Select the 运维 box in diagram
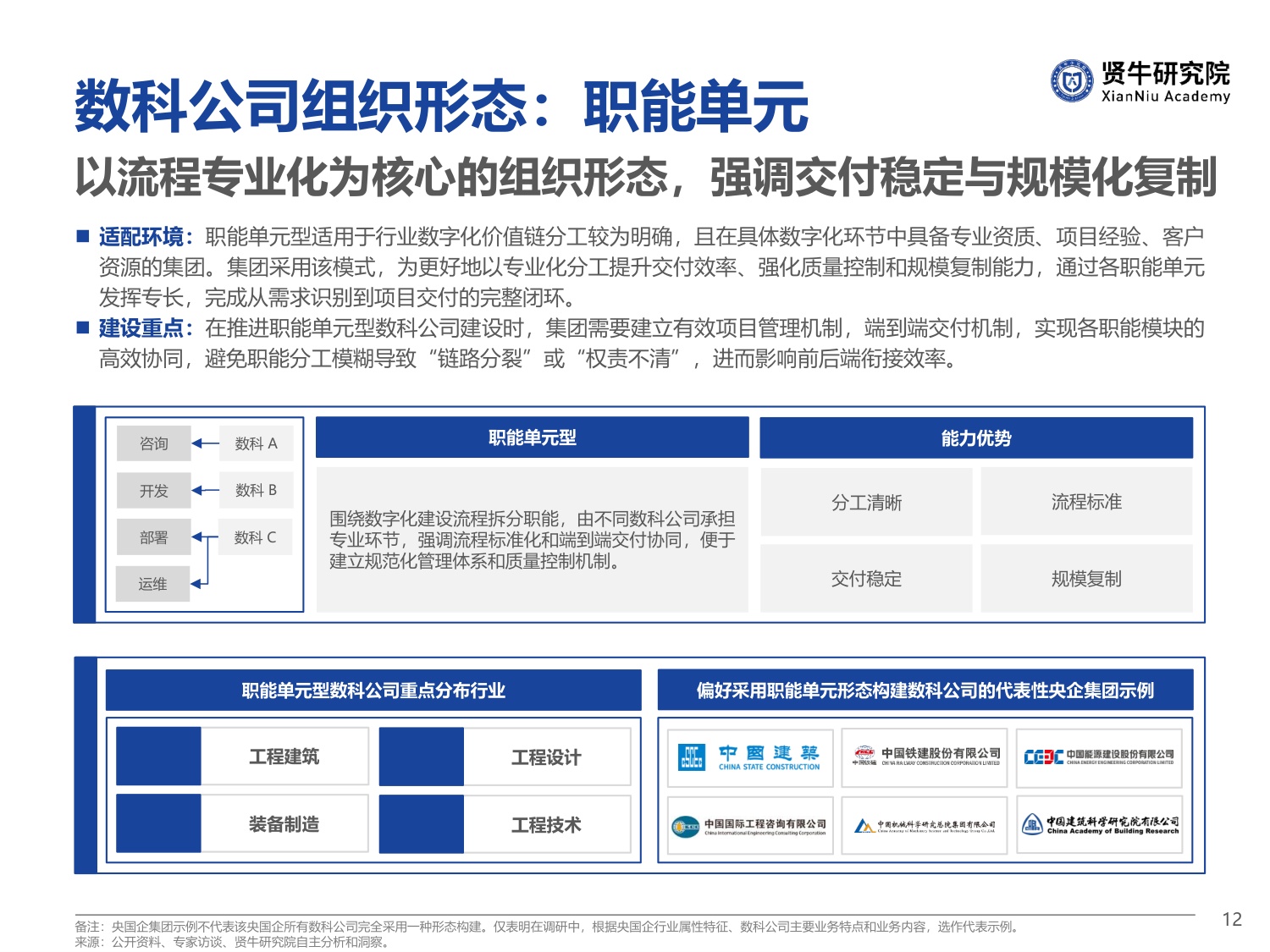1270x952 pixels. point(153,584)
